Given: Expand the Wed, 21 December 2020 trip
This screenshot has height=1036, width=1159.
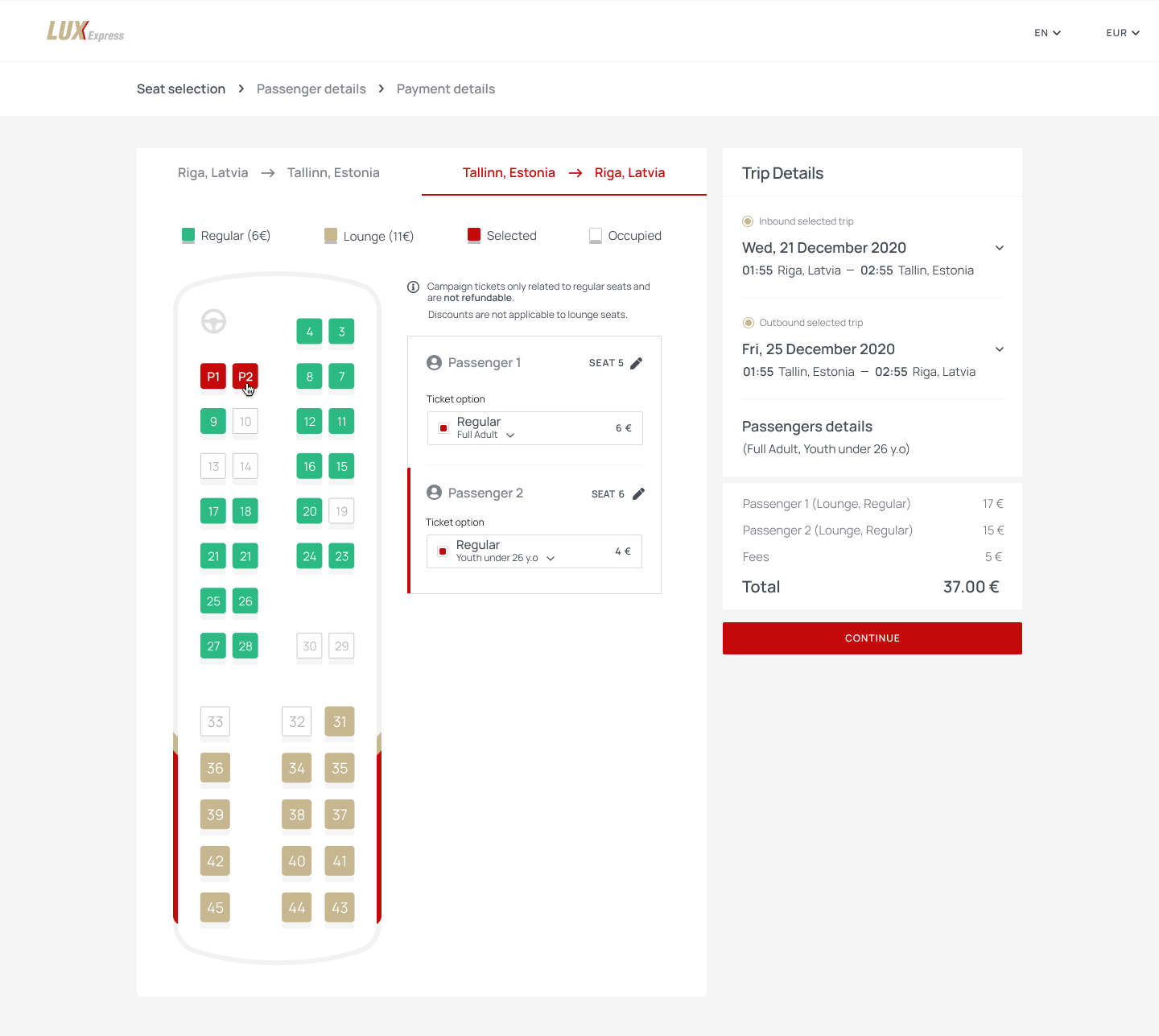Looking at the screenshot, I should 1000,248.
